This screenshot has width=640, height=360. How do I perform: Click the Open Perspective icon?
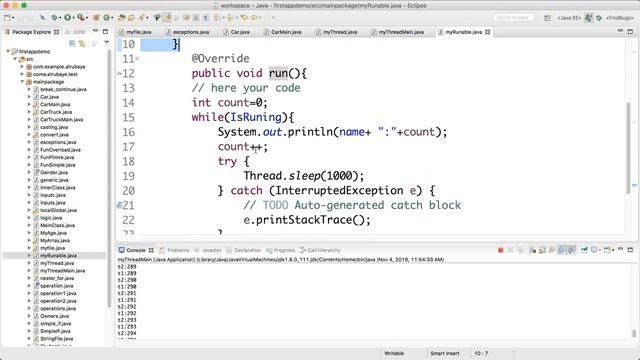click(x=547, y=18)
